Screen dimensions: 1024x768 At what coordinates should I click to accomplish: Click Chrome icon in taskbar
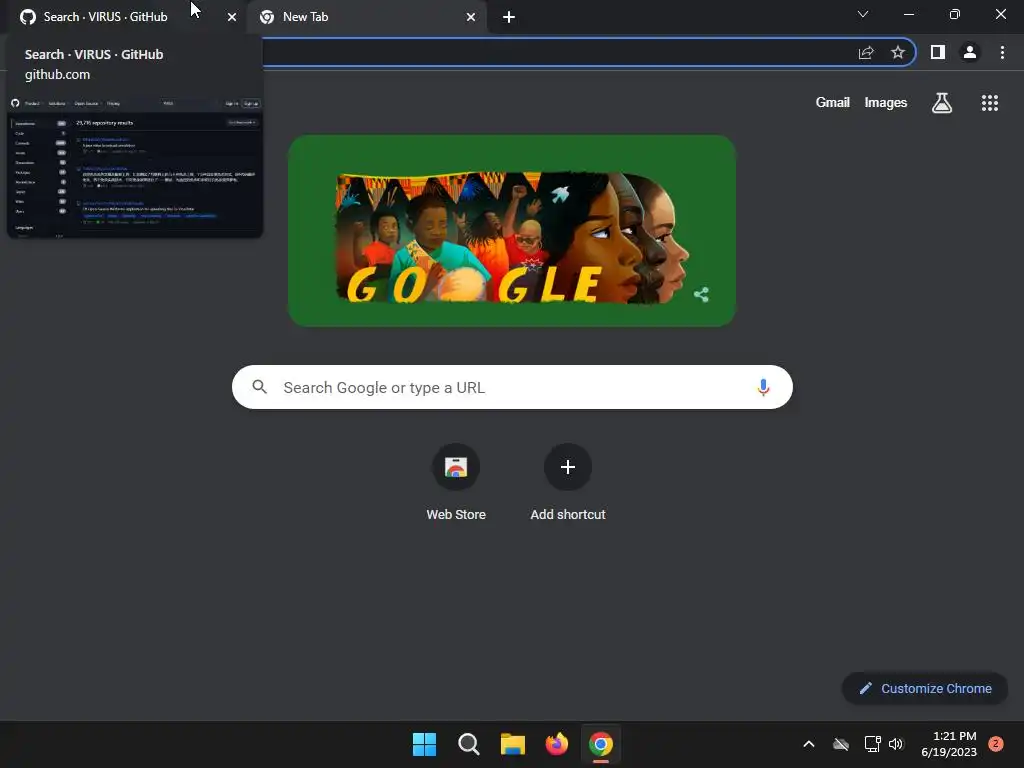(x=601, y=744)
